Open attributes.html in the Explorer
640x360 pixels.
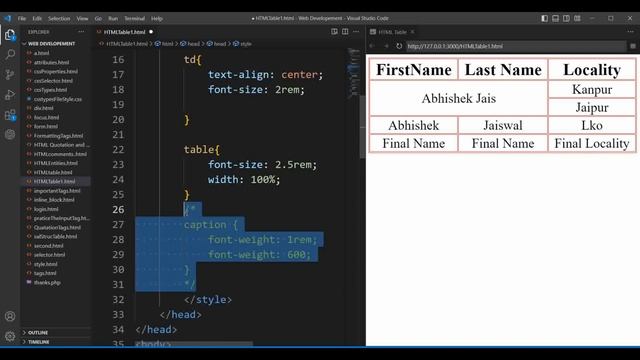tap(51, 62)
